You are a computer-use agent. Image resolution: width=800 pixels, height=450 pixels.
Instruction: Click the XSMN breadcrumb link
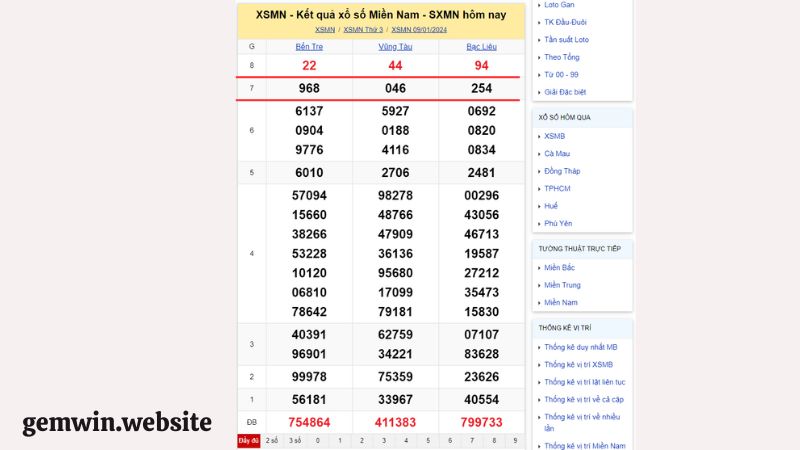pos(325,30)
